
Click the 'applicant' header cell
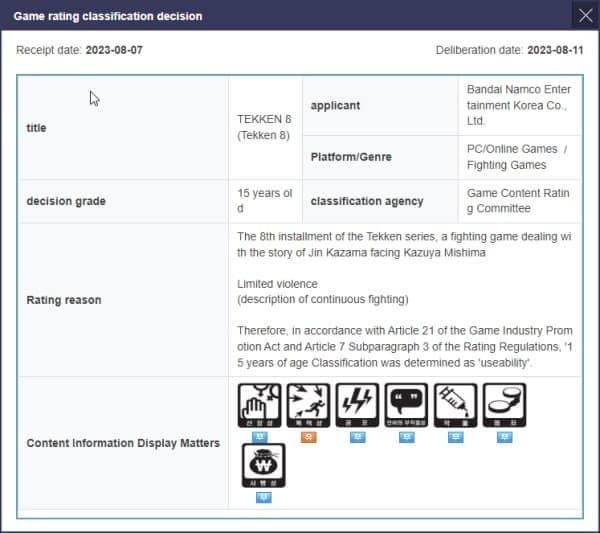coord(380,106)
